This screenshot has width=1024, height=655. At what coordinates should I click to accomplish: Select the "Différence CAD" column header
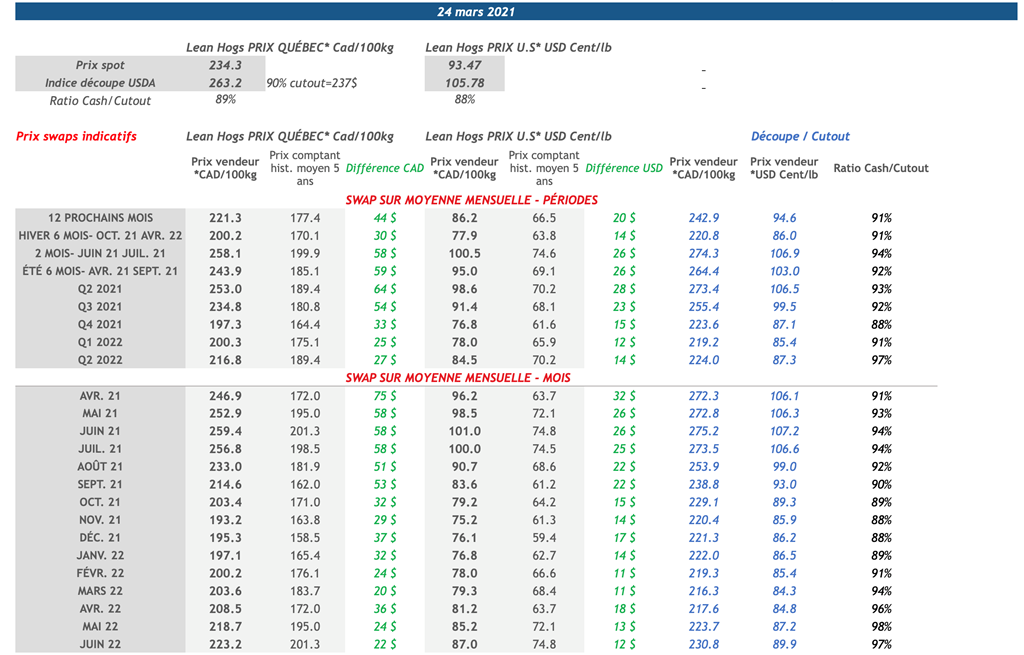click(x=385, y=168)
